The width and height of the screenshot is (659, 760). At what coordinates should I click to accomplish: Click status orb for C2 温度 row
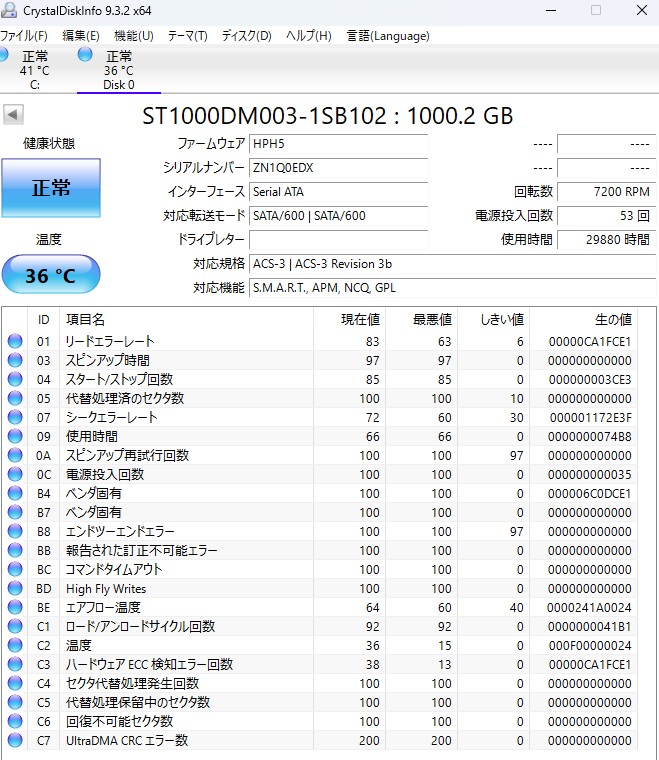15,645
